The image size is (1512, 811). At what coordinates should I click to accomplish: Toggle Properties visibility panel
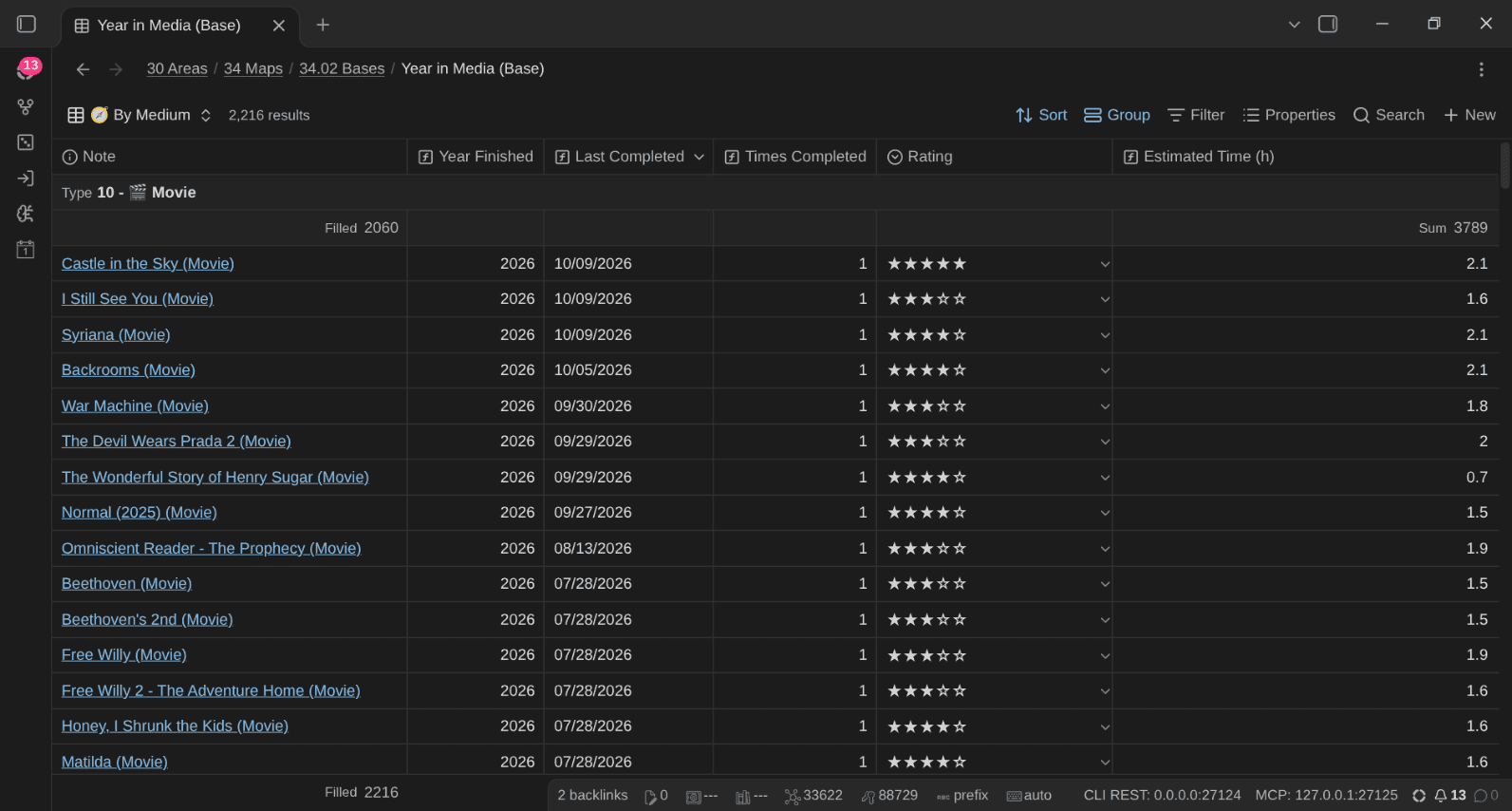(1289, 115)
